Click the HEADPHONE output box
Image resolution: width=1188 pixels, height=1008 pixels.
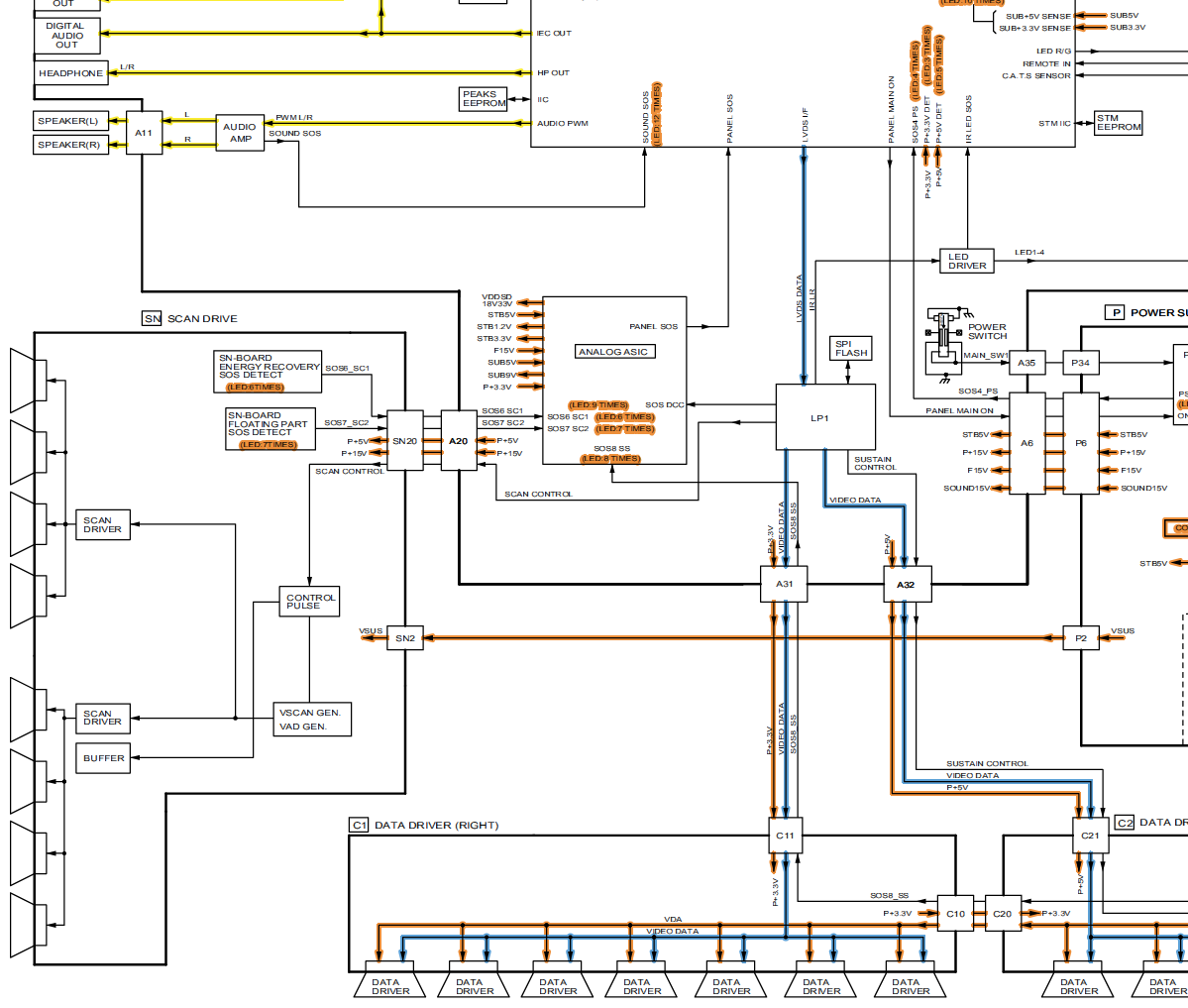coord(70,73)
